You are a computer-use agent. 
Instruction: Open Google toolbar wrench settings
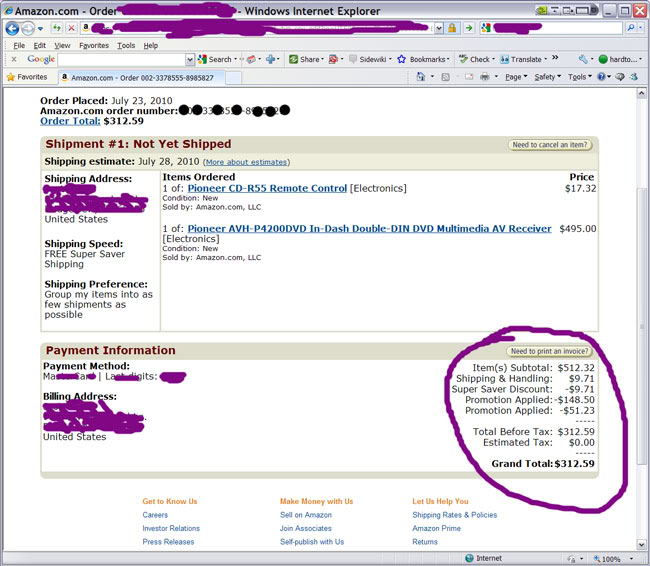click(583, 59)
